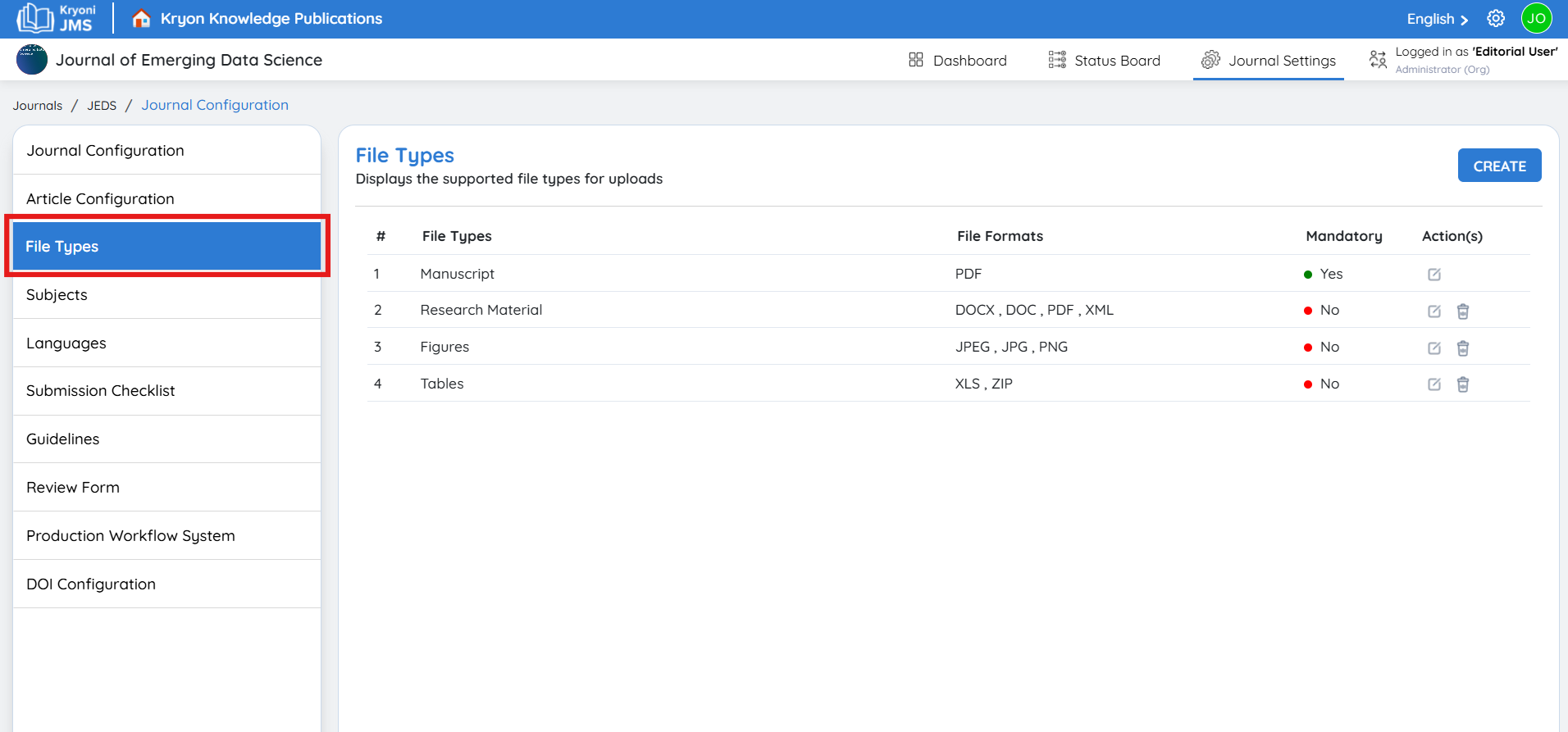Switch to the Dashboard tab
This screenshot has width=1568, height=732.
[x=957, y=61]
